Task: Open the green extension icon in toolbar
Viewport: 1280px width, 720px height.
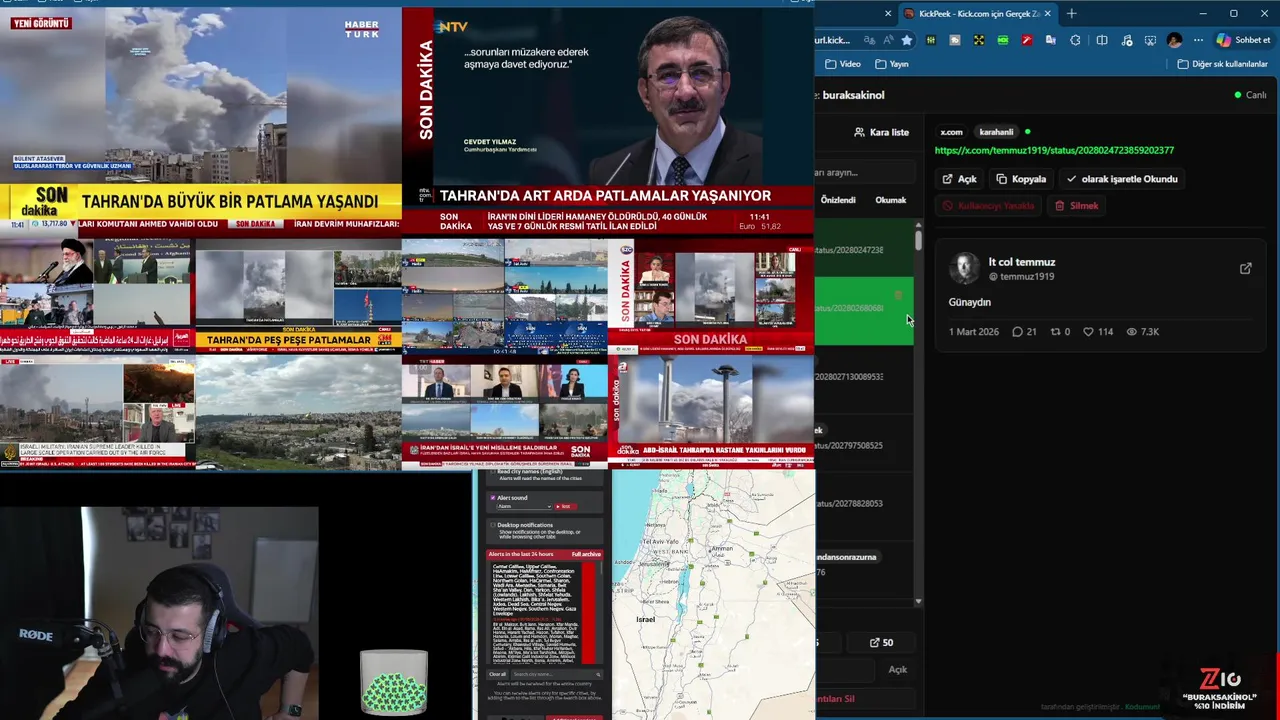Action: coord(1003,40)
